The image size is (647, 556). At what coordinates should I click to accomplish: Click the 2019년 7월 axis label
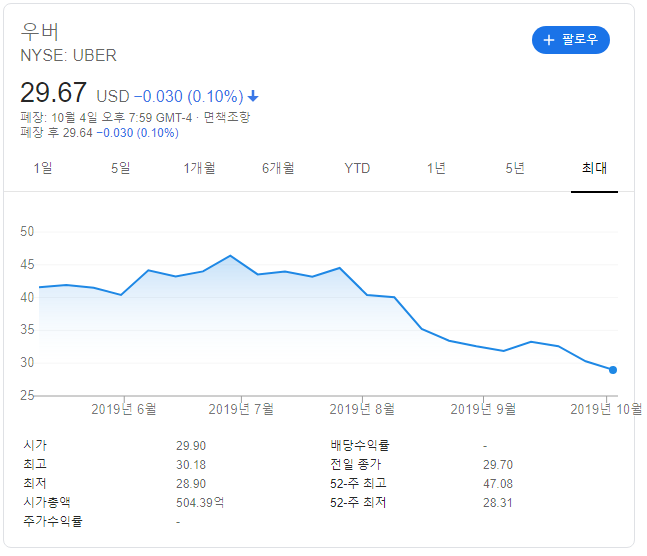(x=241, y=409)
